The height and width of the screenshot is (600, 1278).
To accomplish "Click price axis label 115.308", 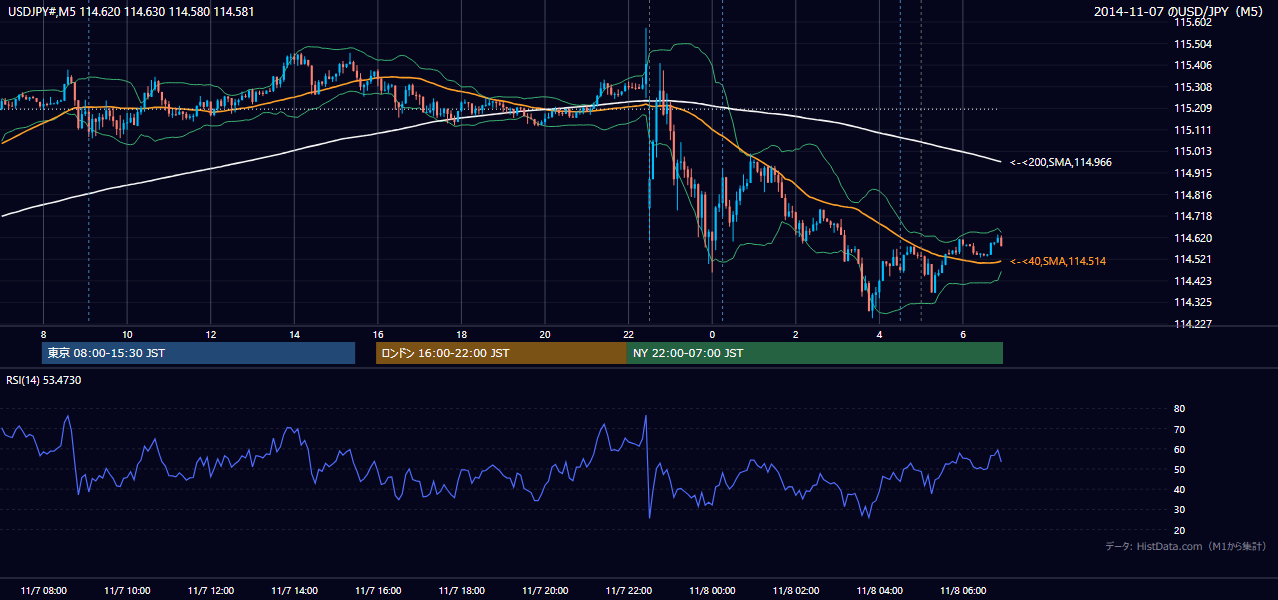I will point(1192,87).
